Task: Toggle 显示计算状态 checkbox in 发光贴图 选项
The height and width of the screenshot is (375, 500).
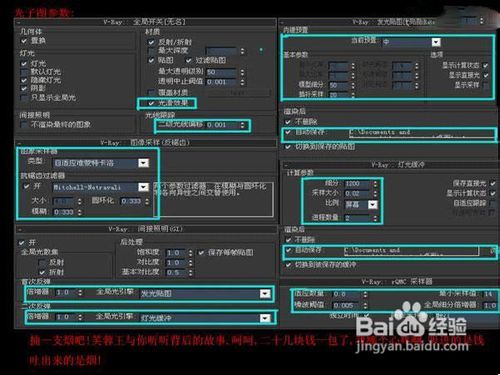Action: coord(485,65)
